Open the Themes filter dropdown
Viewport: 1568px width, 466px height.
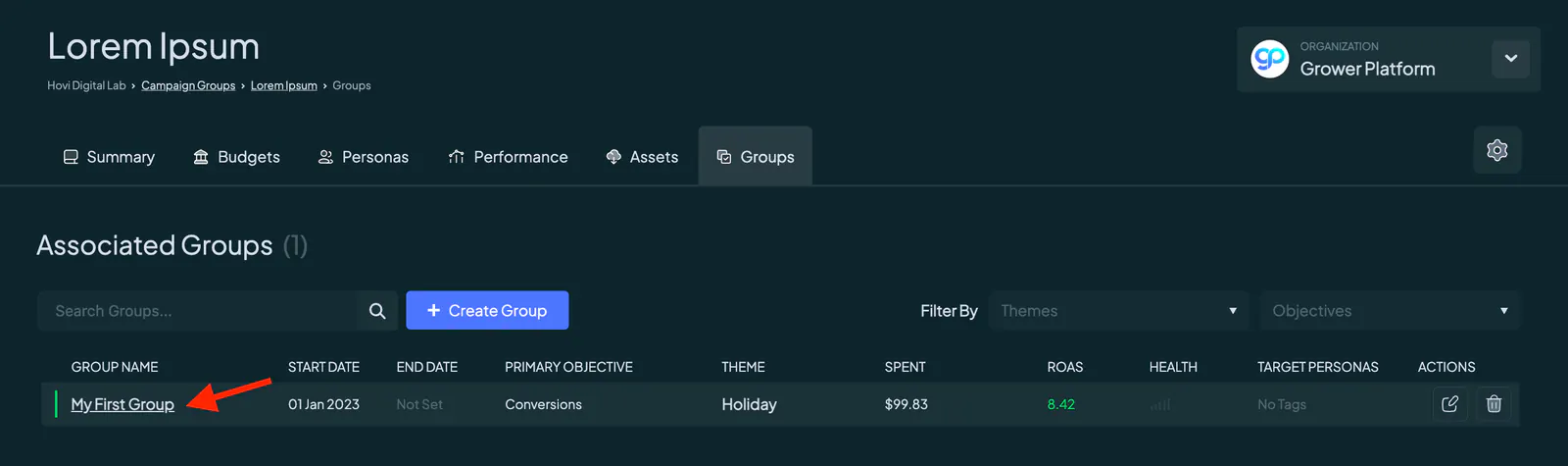pyautogui.click(x=1119, y=311)
